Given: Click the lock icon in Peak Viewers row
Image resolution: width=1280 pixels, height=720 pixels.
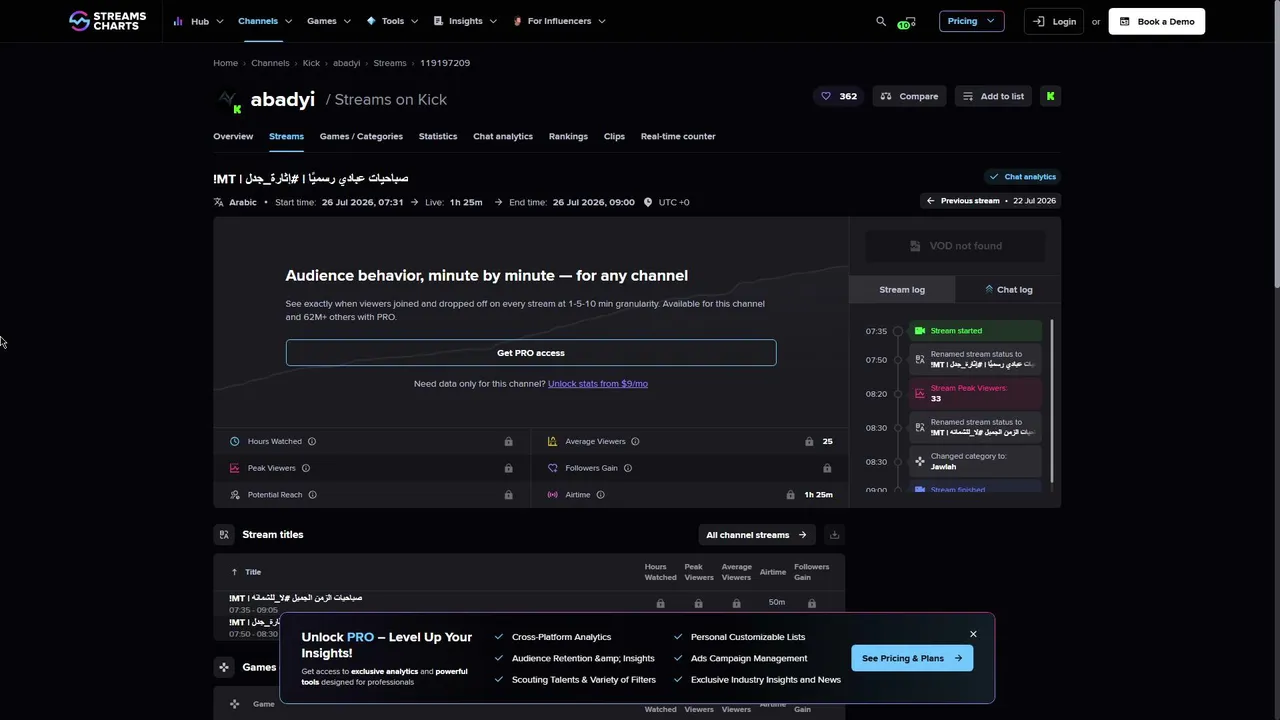Looking at the screenshot, I should [508, 468].
